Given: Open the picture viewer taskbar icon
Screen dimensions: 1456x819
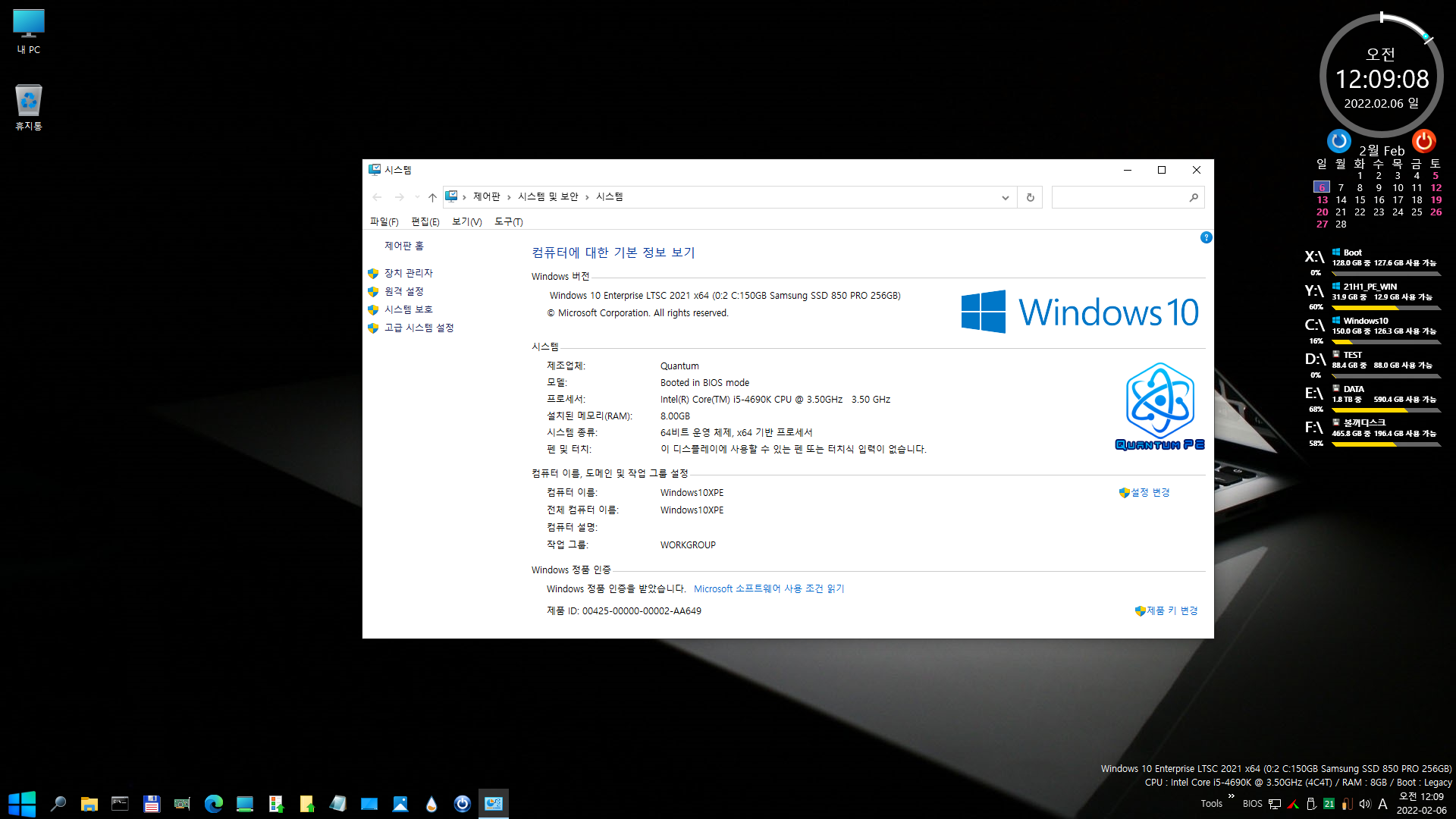Looking at the screenshot, I should click(400, 804).
